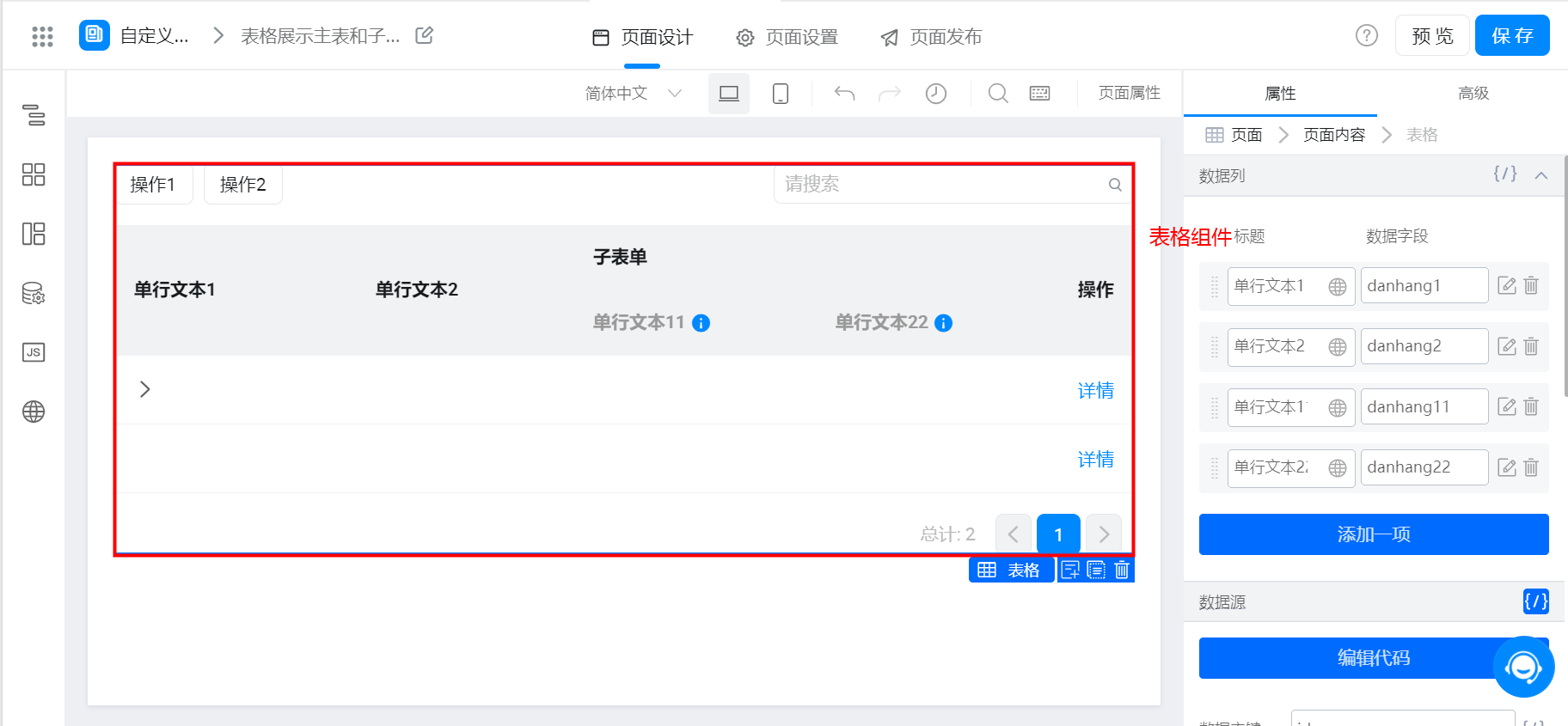Switch to the 页面设置 tab

[787, 37]
